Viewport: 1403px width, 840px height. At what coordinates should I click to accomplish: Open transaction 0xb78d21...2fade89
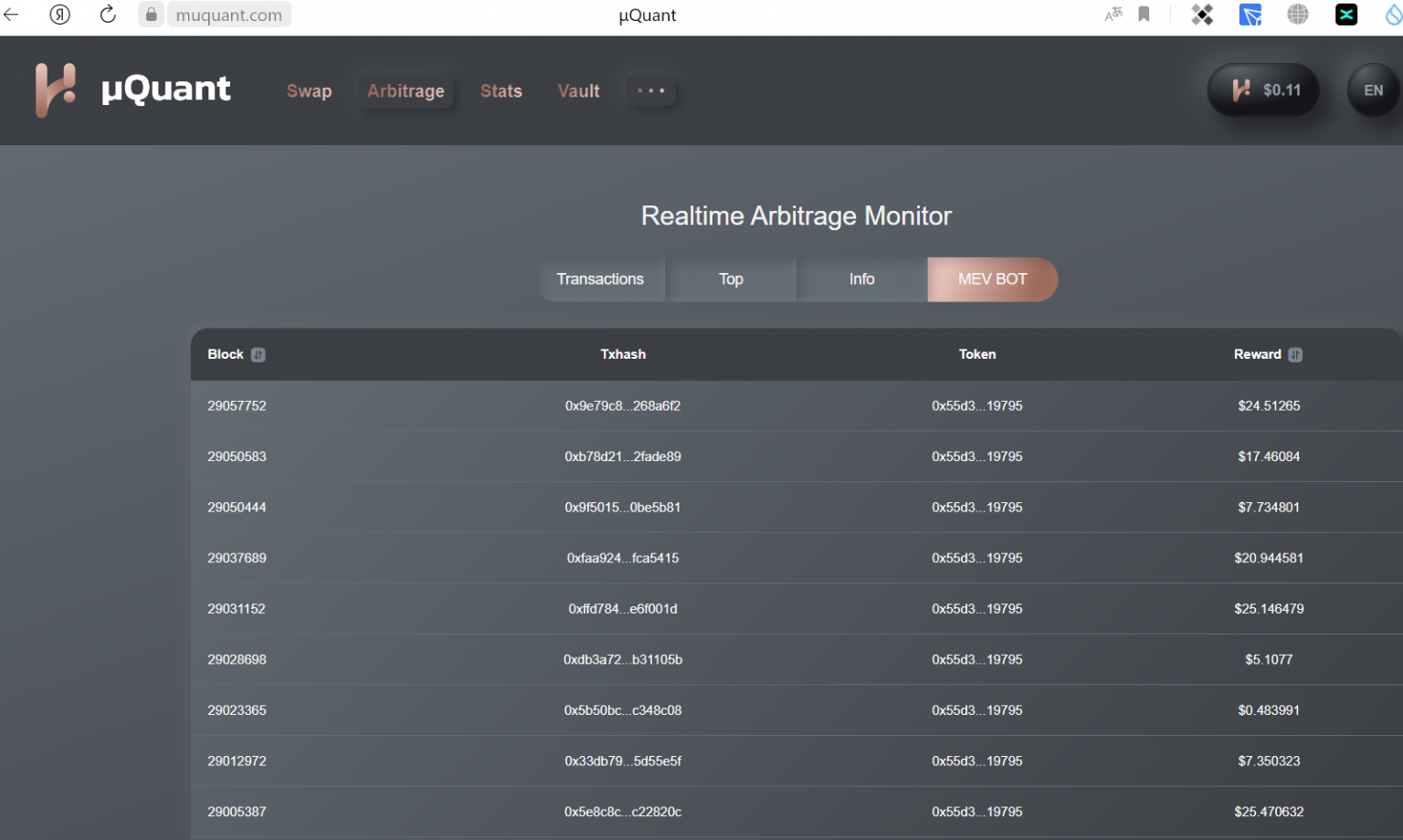(x=623, y=457)
